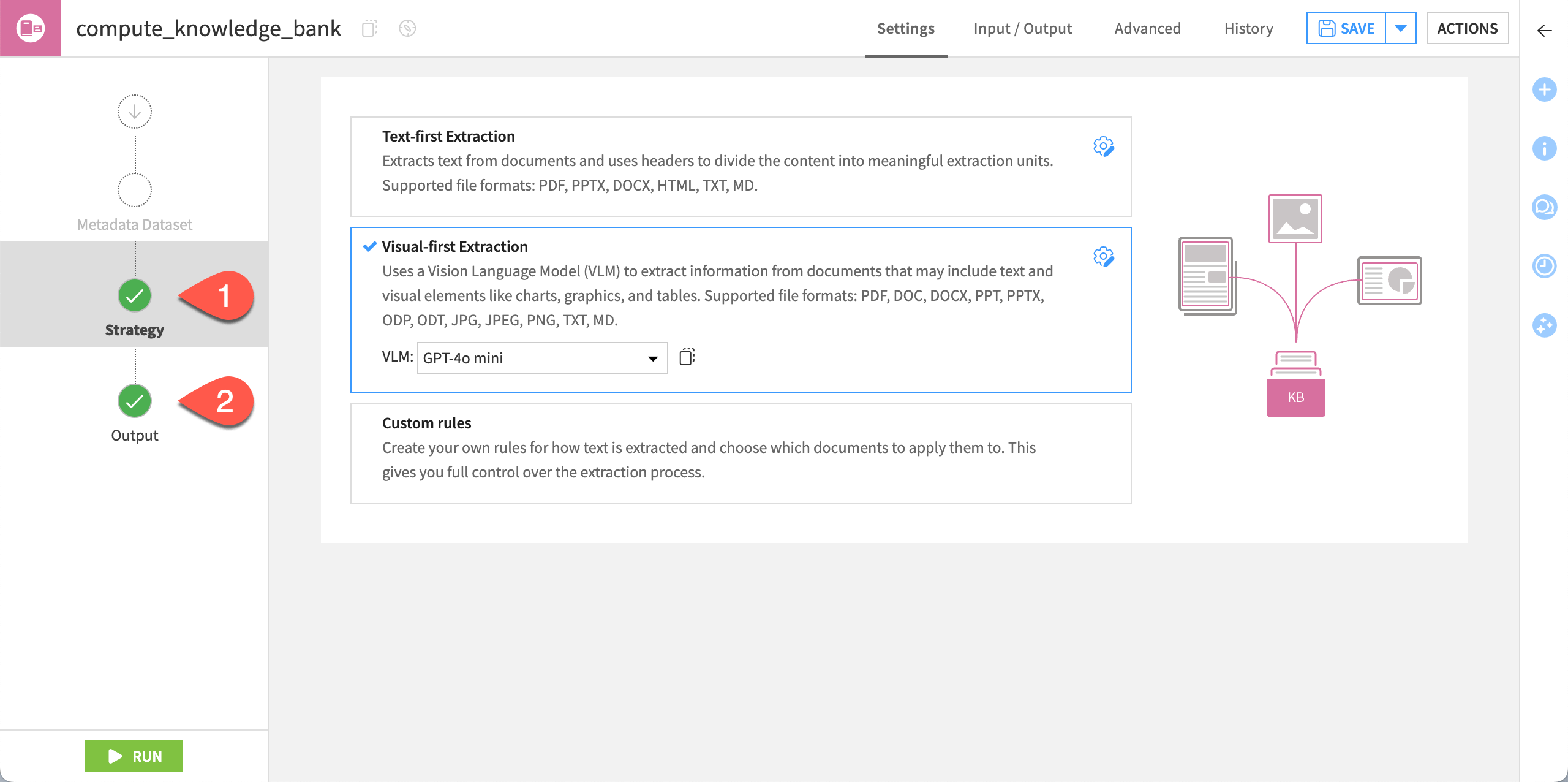Open the SAVE dropdown arrow

[x=1401, y=28]
